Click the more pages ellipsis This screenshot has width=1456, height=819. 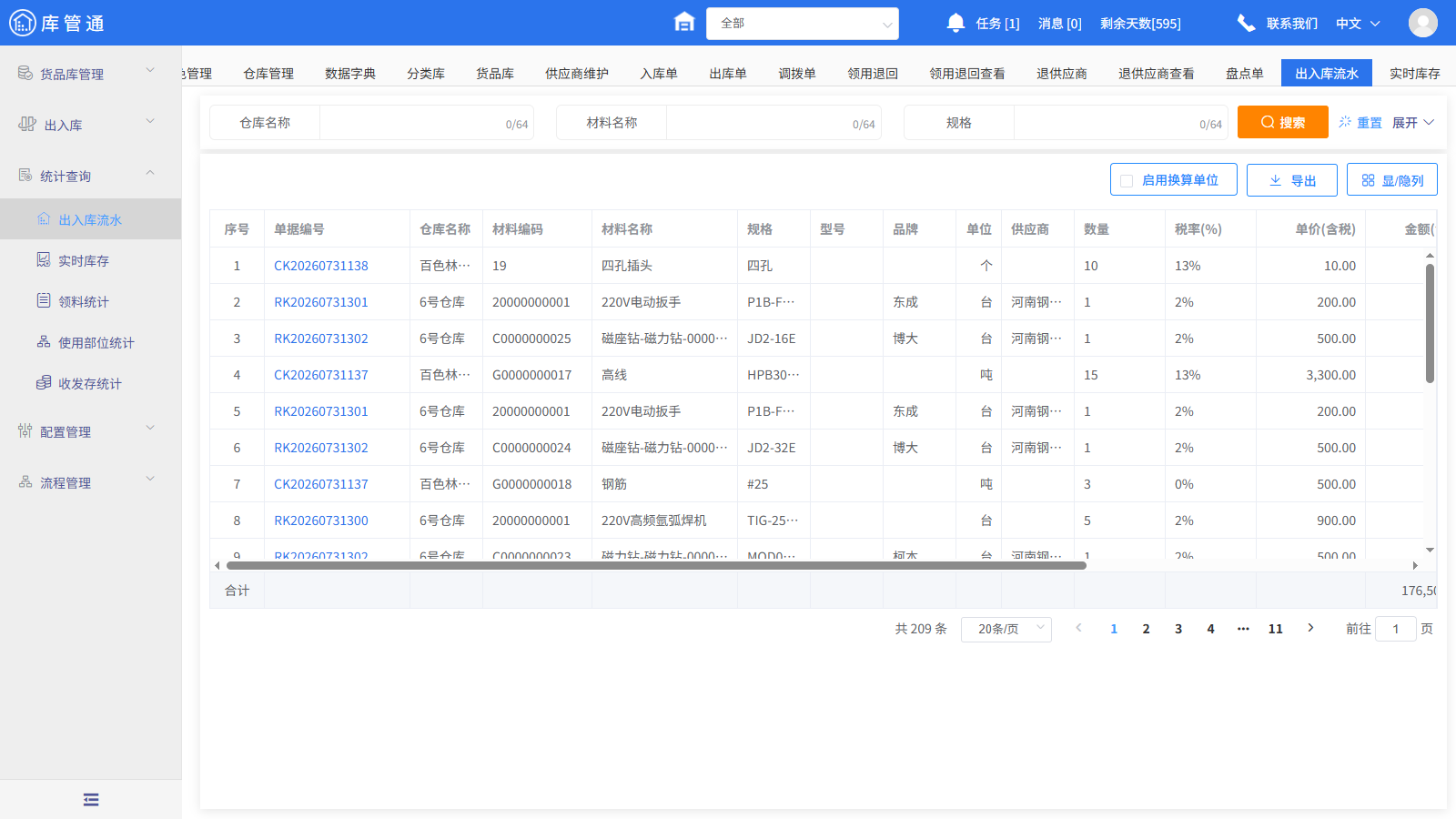coord(1243,629)
